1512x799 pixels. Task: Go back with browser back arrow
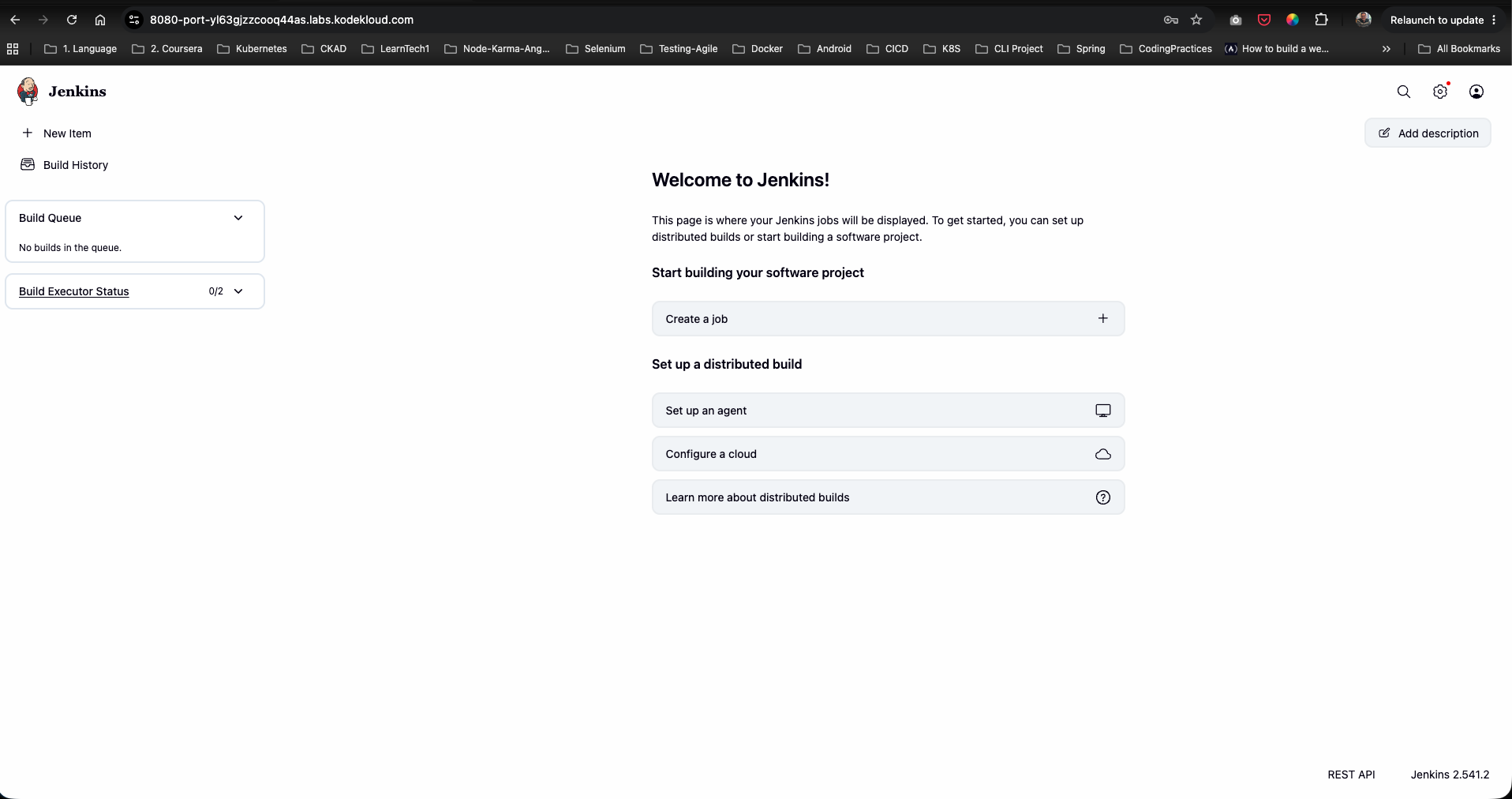[x=15, y=20]
